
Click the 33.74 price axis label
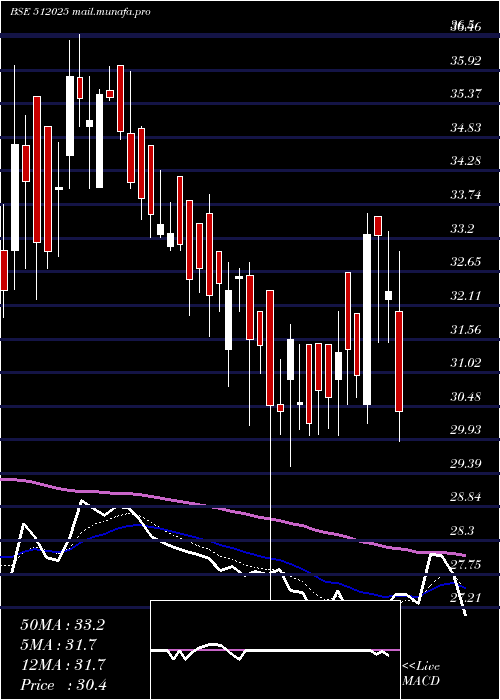pos(466,195)
